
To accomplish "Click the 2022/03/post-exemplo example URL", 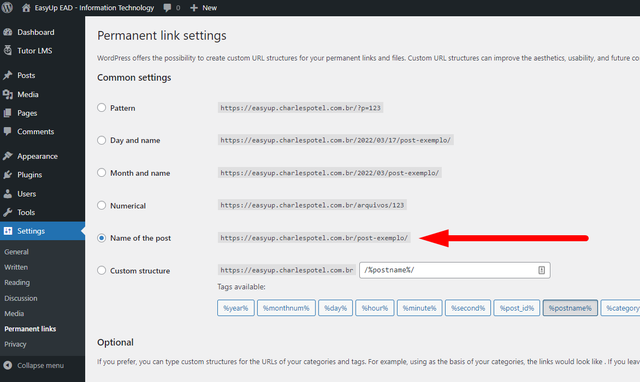I will click(329, 173).
